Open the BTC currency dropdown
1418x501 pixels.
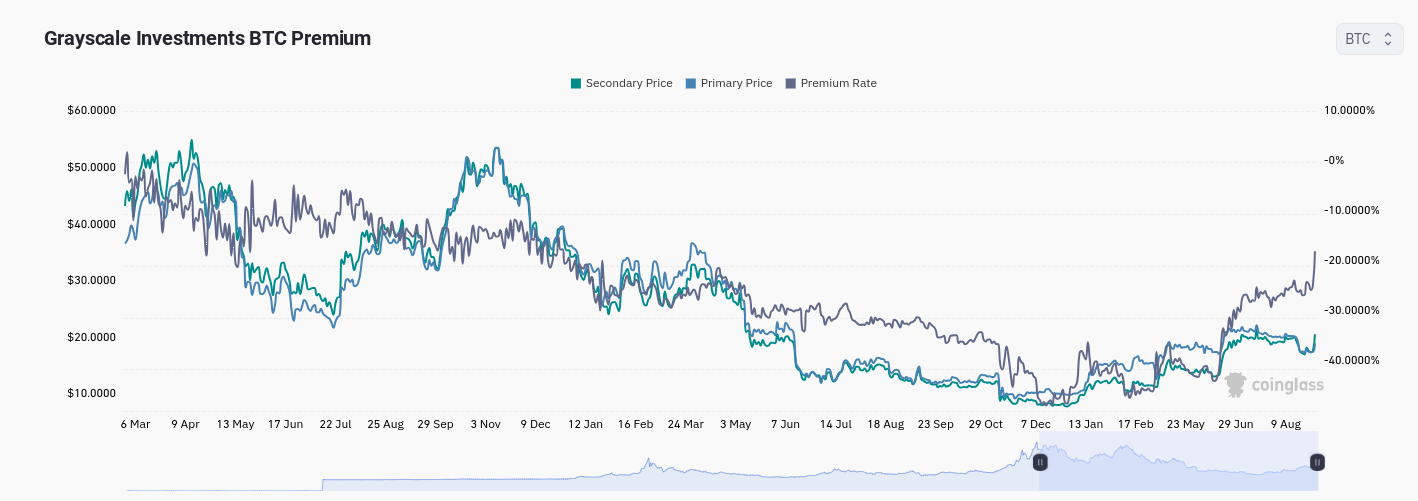[x=1369, y=39]
